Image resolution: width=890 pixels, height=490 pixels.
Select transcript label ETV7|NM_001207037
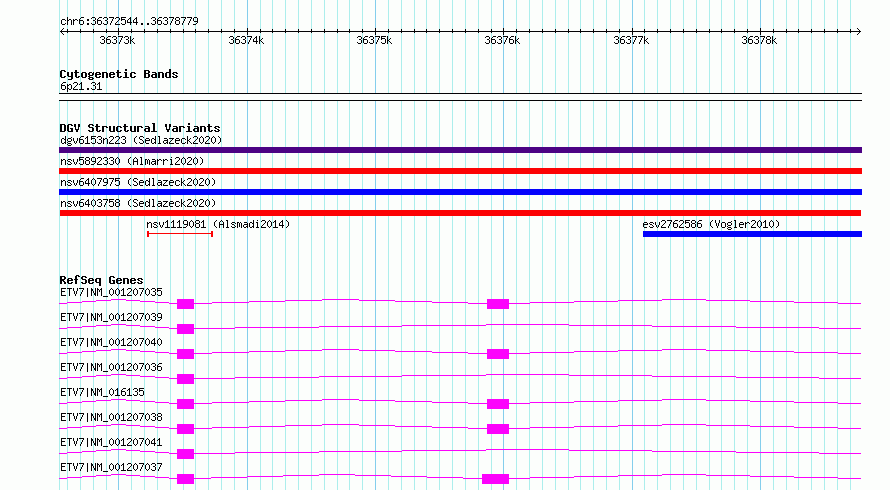pyautogui.click(x=111, y=467)
